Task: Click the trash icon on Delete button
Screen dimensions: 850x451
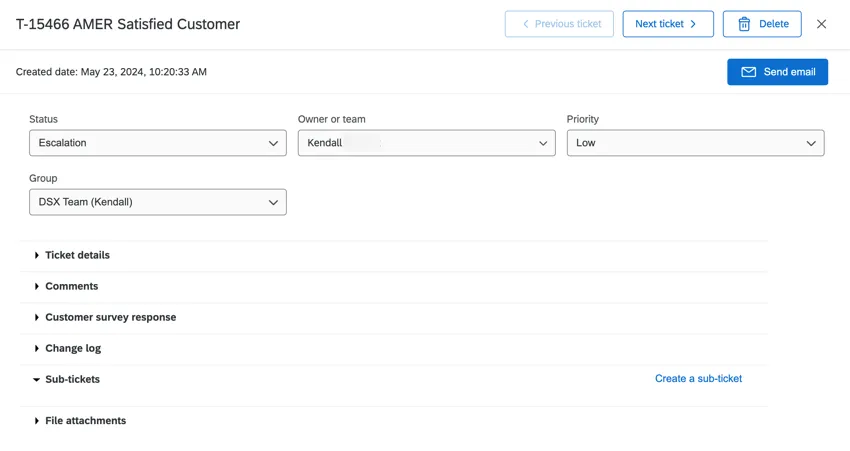Action: (744, 24)
